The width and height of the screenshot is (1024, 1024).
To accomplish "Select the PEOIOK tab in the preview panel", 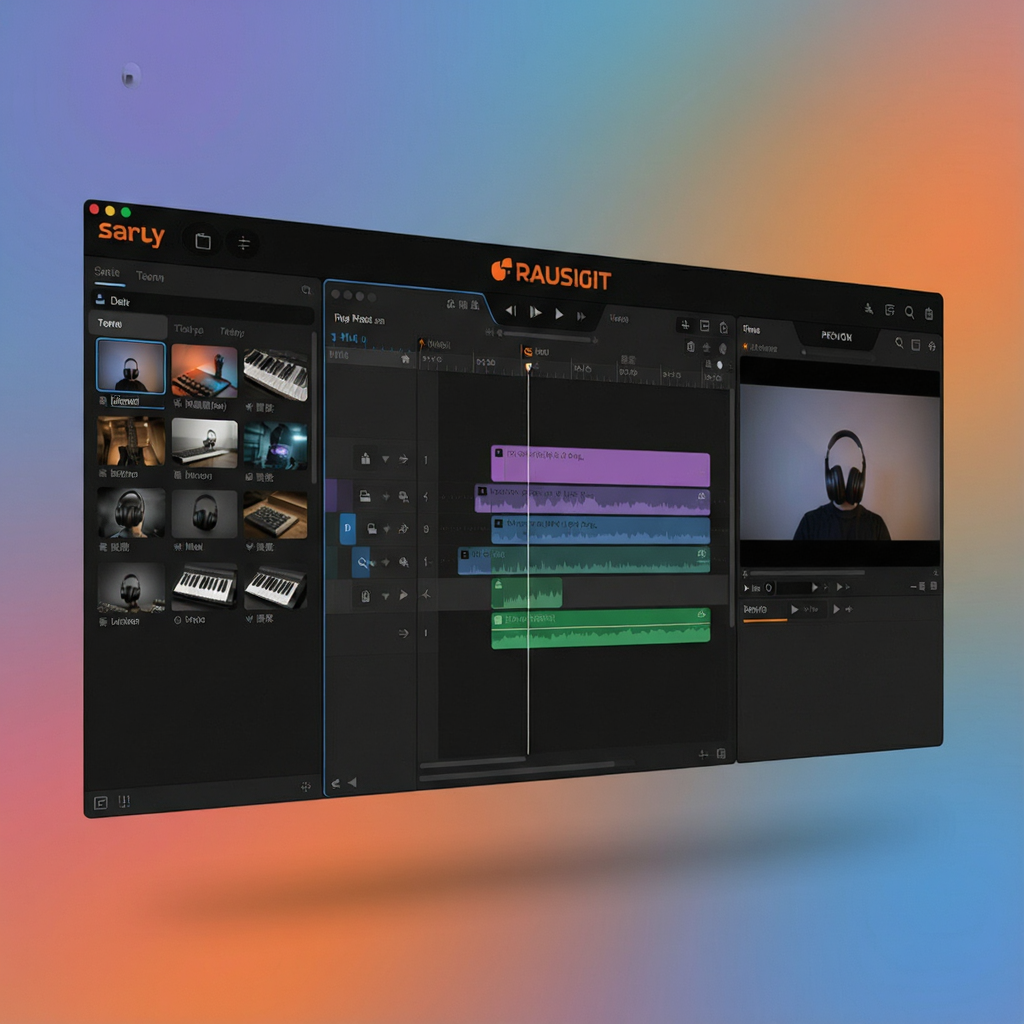I will pyautogui.click(x=837, y=336).
